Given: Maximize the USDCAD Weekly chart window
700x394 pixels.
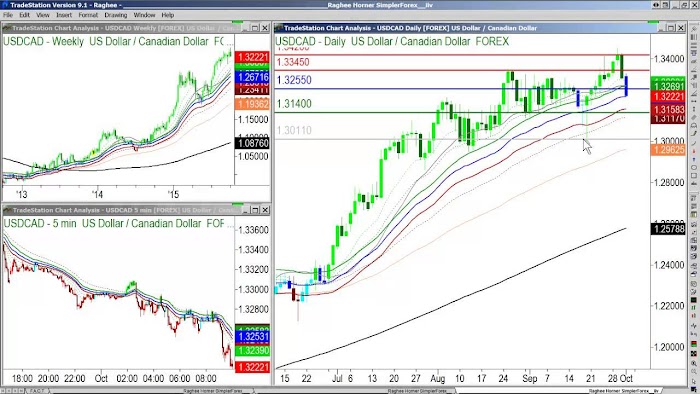Looking at the screenshot, I should coord(255,28).
